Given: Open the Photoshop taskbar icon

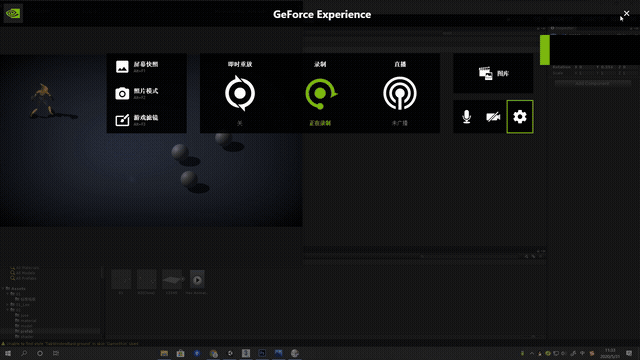Looking at the screenshot, I should 262,353.
